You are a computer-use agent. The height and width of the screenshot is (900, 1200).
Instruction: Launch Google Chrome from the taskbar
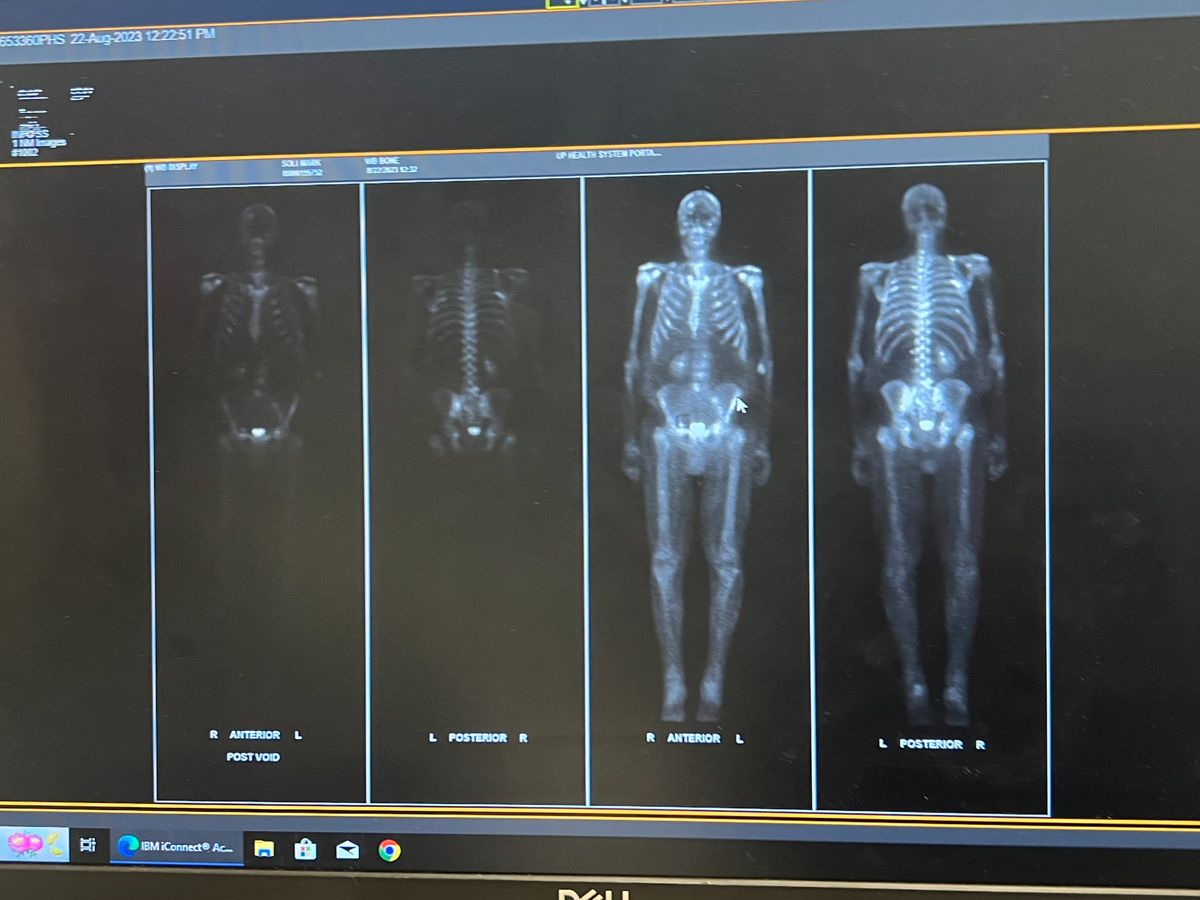(x=389, y=850)
